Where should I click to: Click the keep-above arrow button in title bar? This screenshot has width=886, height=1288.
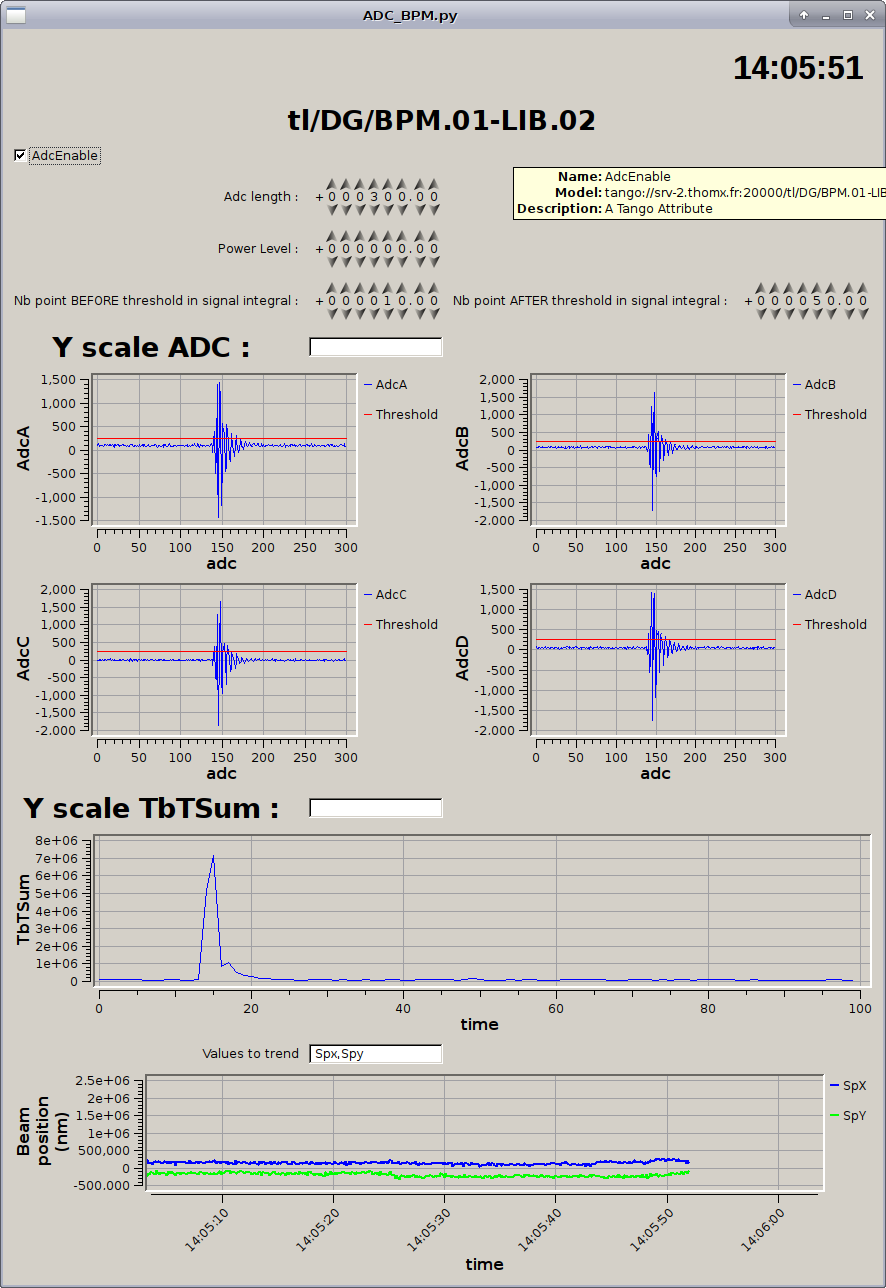pyautogui.click(x=804, y=15)
